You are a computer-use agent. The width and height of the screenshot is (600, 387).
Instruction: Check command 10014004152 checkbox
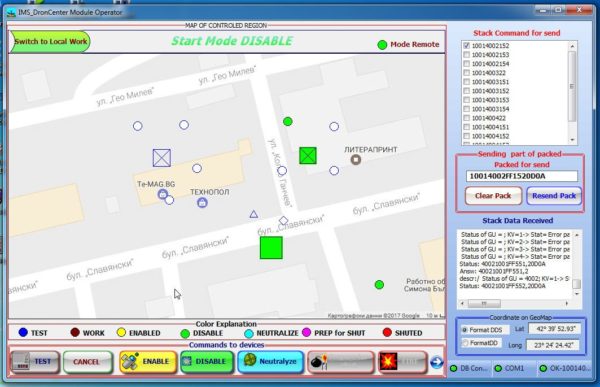466,136
